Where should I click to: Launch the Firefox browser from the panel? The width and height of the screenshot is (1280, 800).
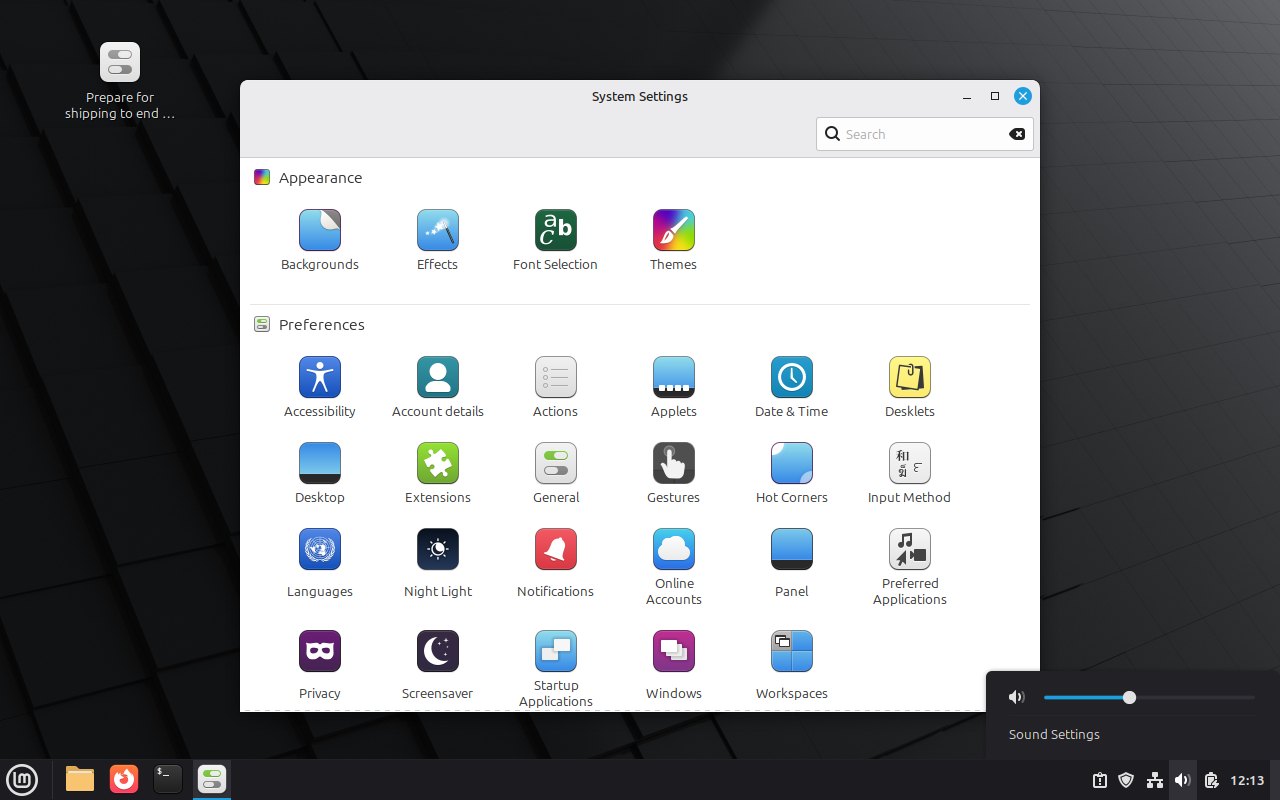coord(124,778)
